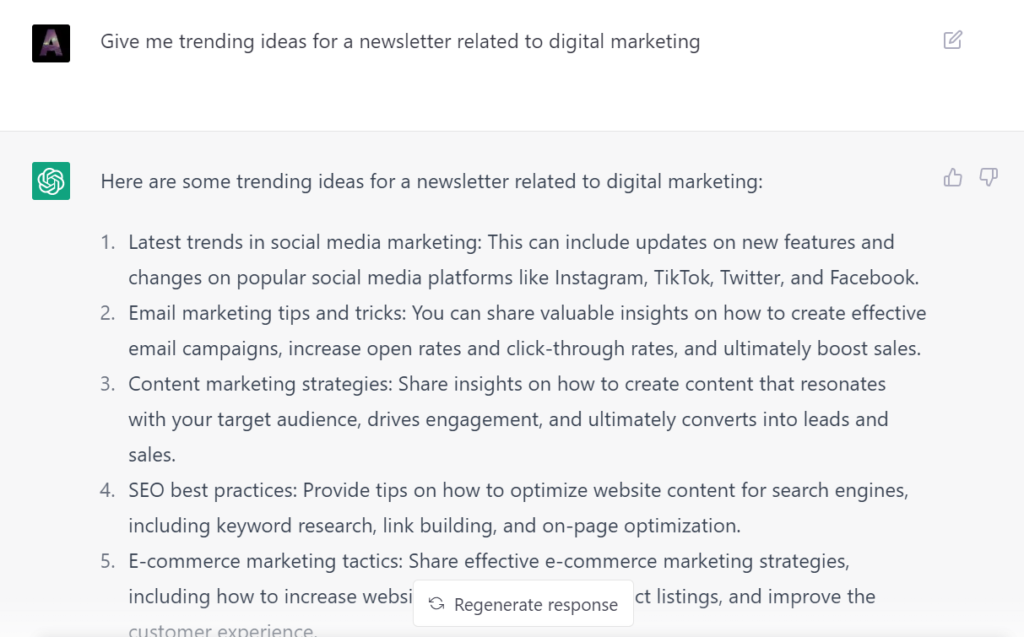This screenshot has height=637, width=1024.
Task: Click the edit icon next to the prompt
Action: 952,39
